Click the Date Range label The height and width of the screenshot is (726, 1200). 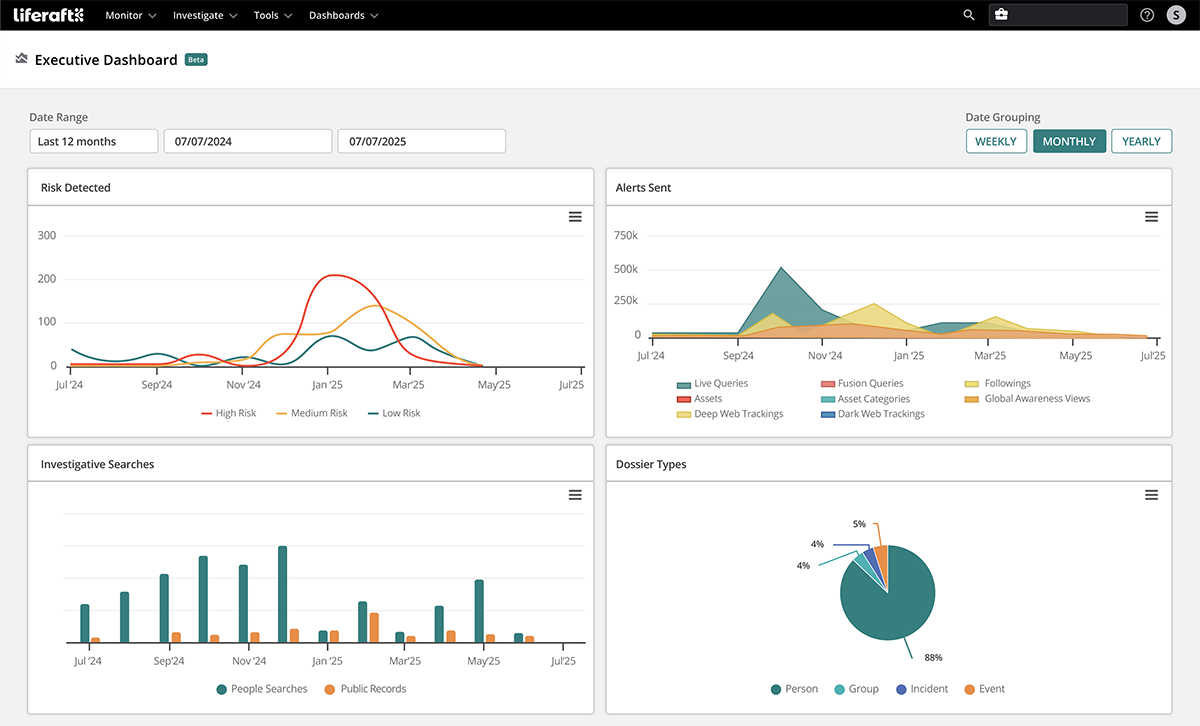click(x=59, y=117)
